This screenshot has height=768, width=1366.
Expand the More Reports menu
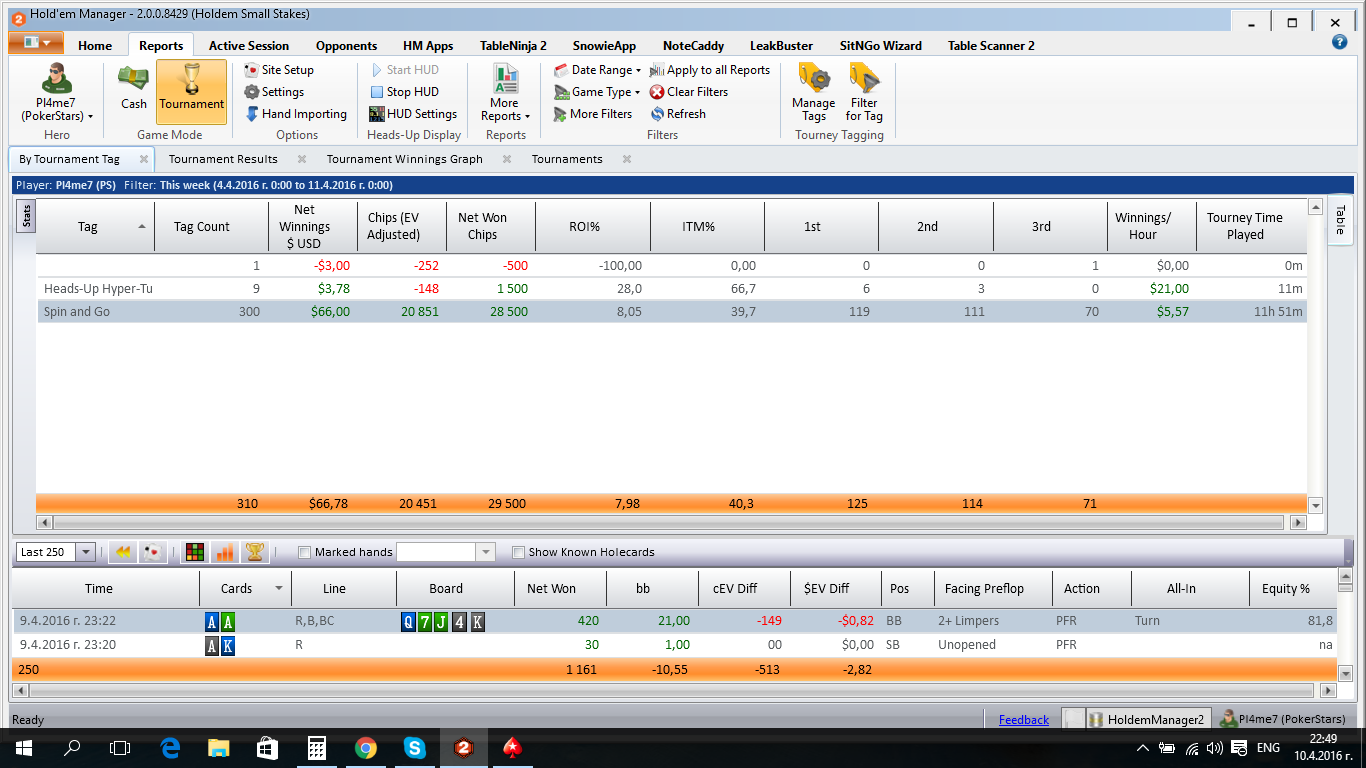point(505,92)
